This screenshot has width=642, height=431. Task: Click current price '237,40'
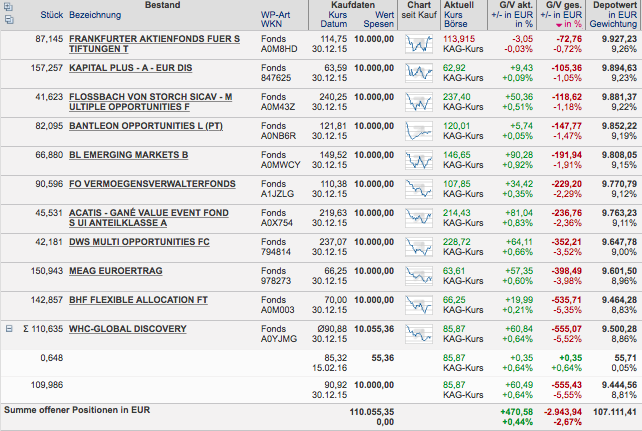tap(457, 97)
